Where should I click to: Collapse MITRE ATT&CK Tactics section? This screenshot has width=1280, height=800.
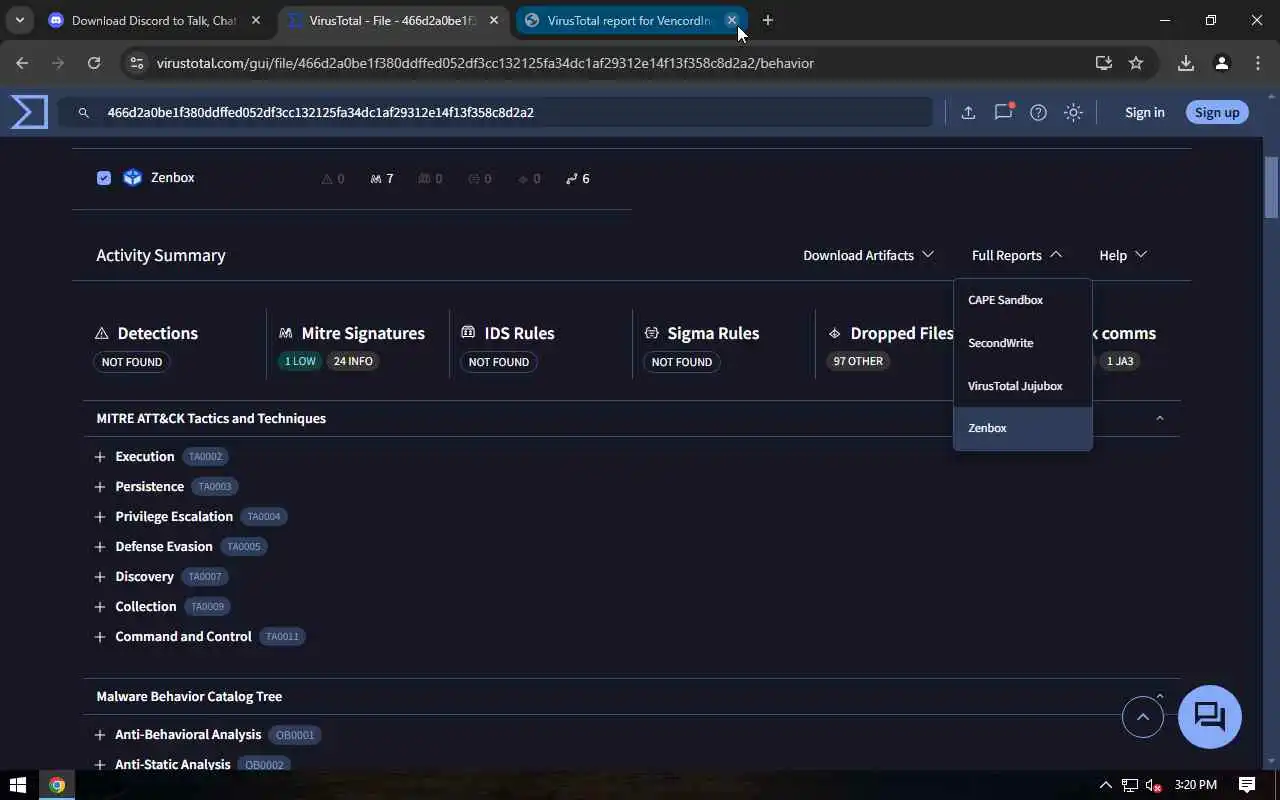click(x=1160, y=418)
